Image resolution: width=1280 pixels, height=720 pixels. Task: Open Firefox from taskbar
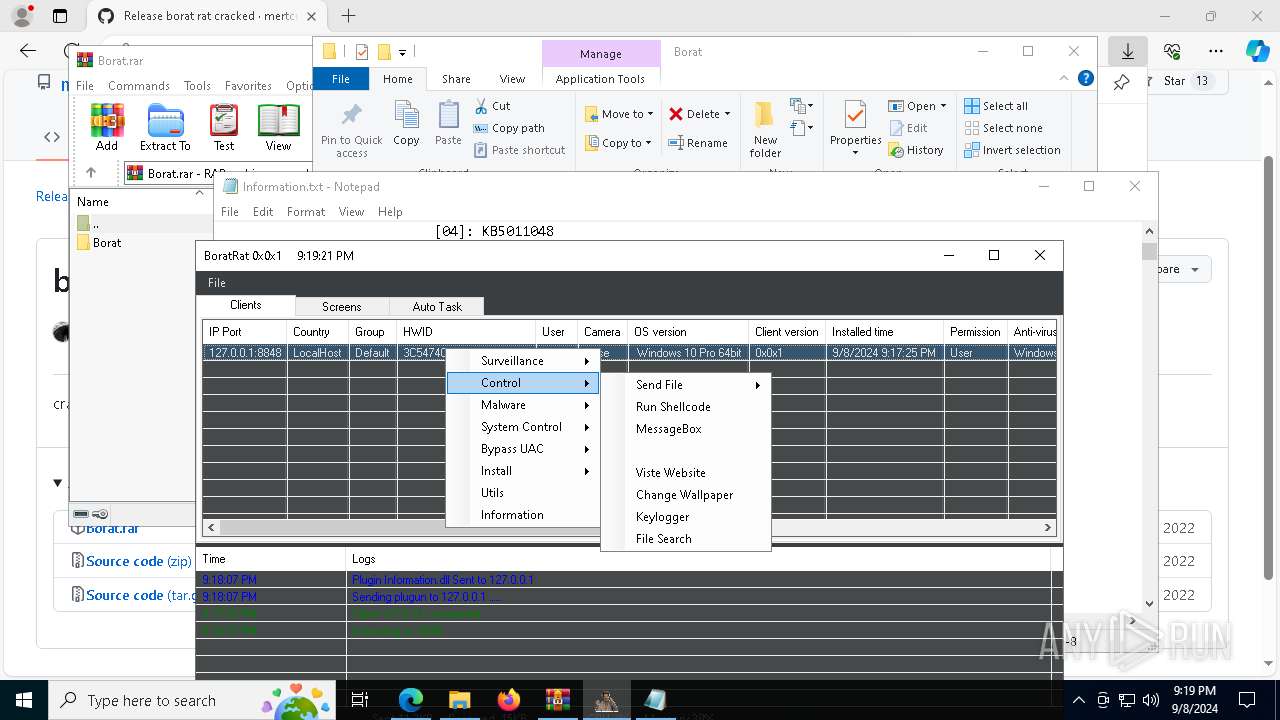click(x=508, y=700)
